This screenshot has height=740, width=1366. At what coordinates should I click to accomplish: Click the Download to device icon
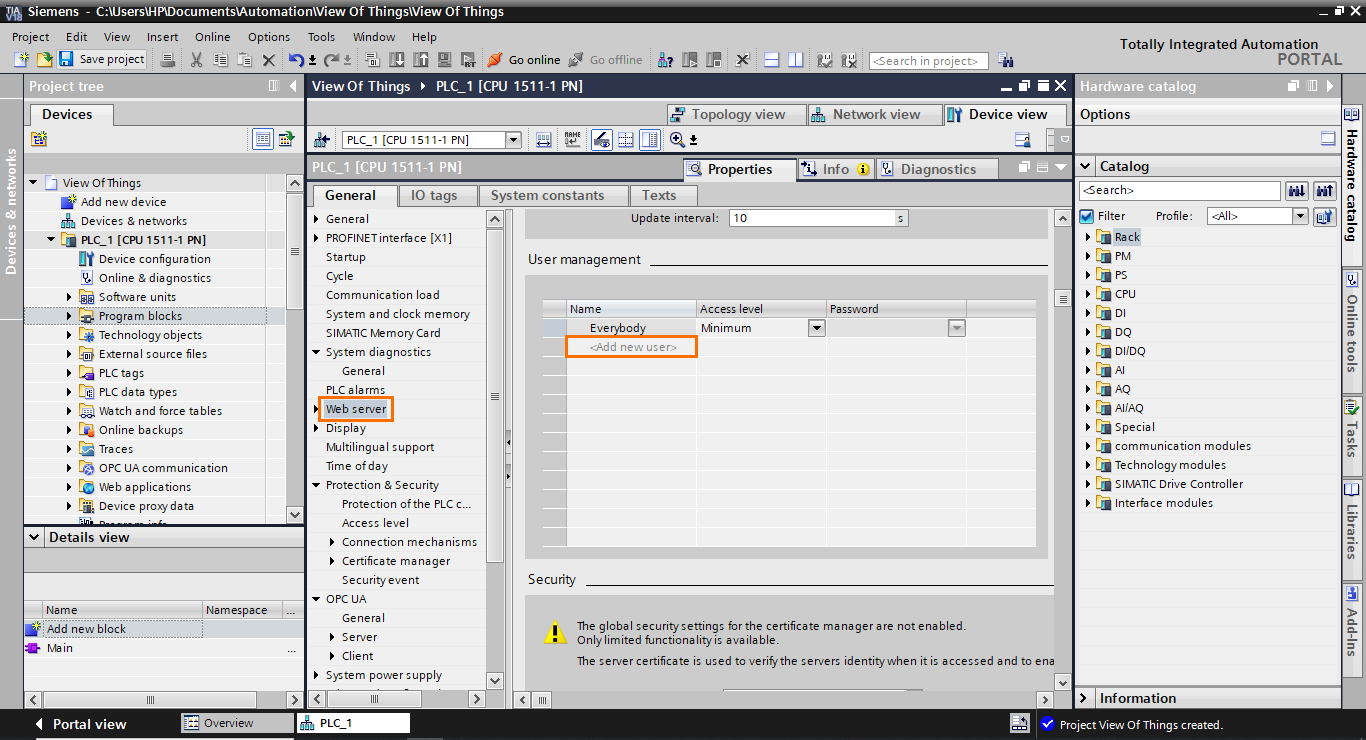397,60
